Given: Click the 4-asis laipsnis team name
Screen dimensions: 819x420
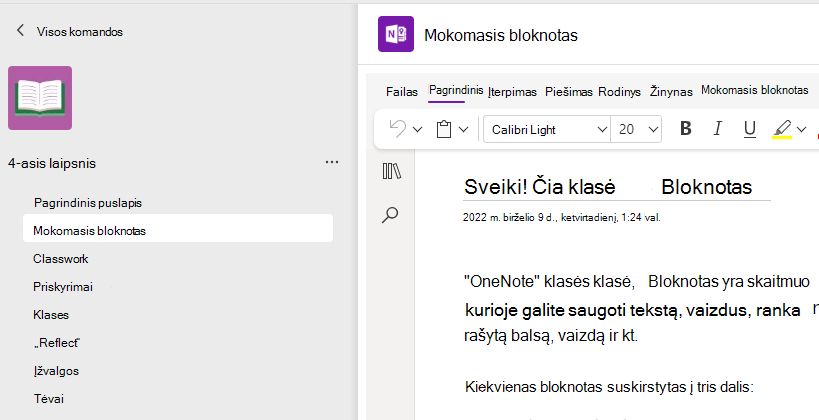Looking at the screenshot, I should click(x=52, y=163).
